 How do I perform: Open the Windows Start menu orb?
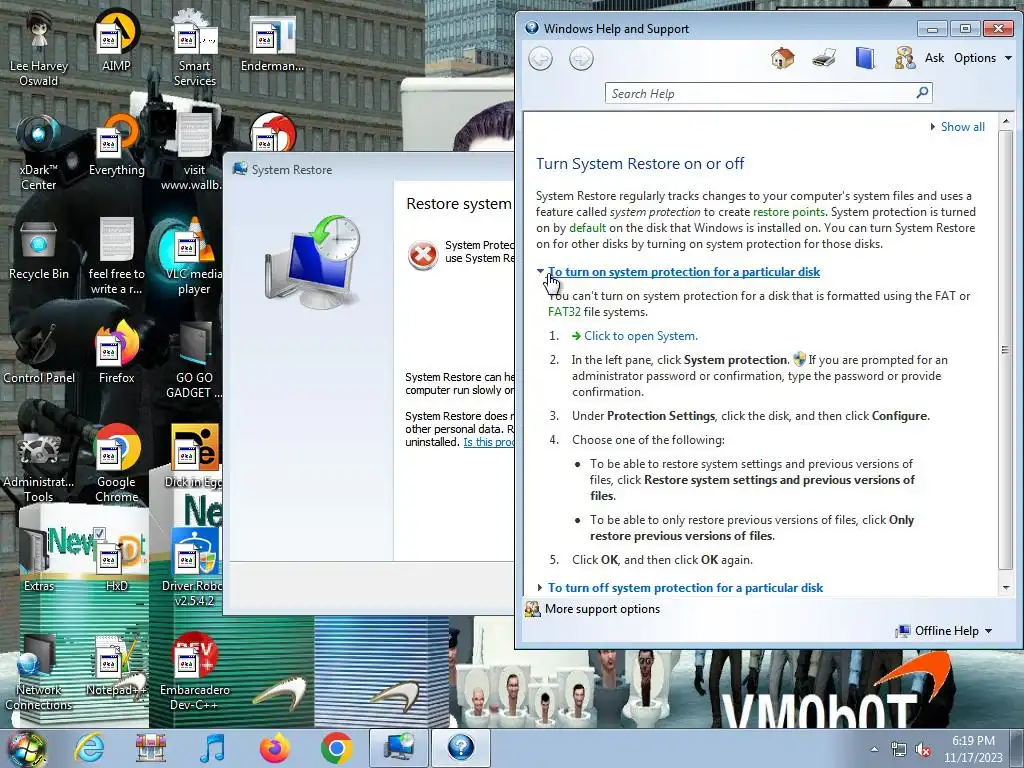pos(27,748)
